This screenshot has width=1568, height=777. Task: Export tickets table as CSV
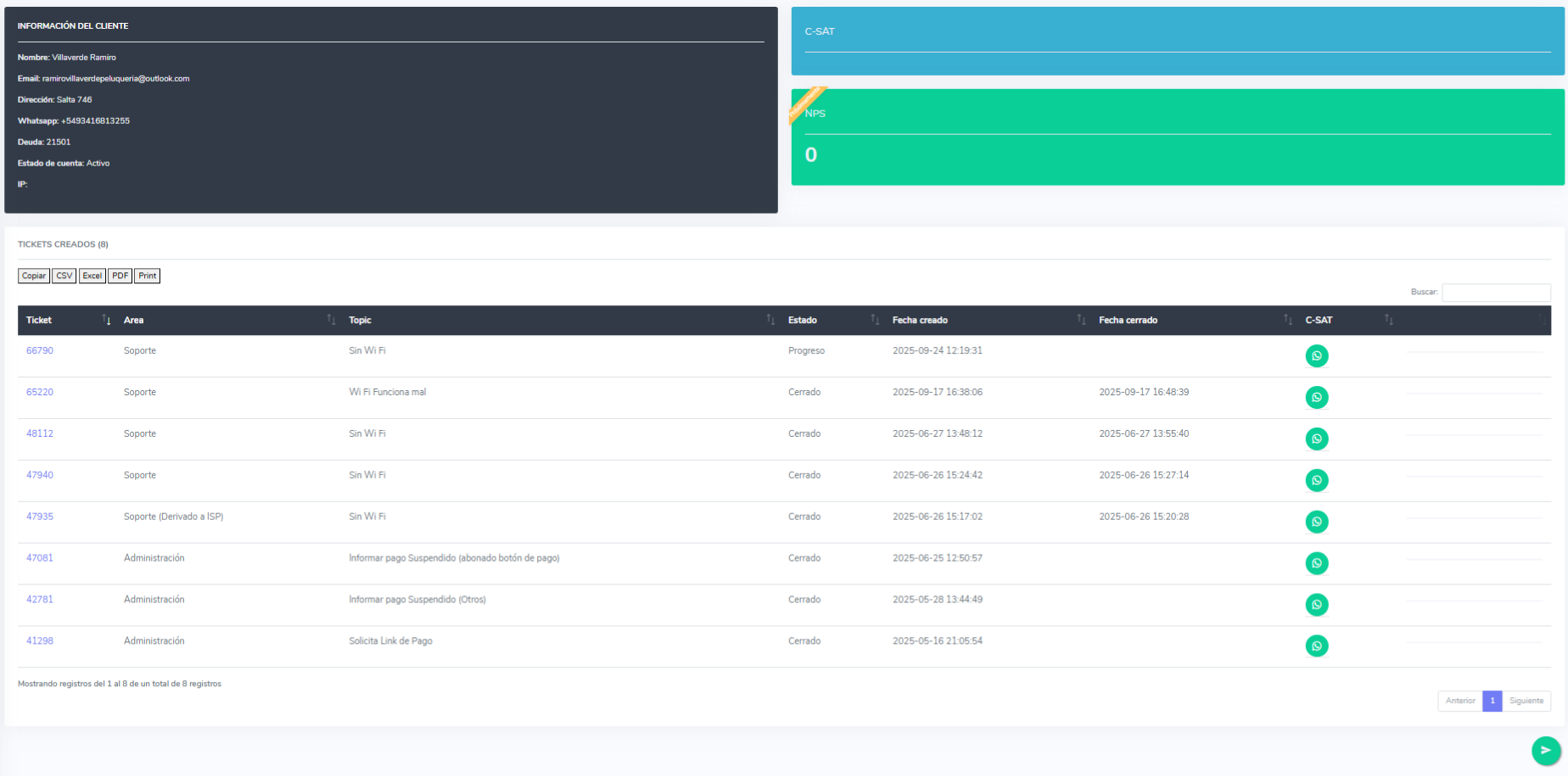(64, 276)
